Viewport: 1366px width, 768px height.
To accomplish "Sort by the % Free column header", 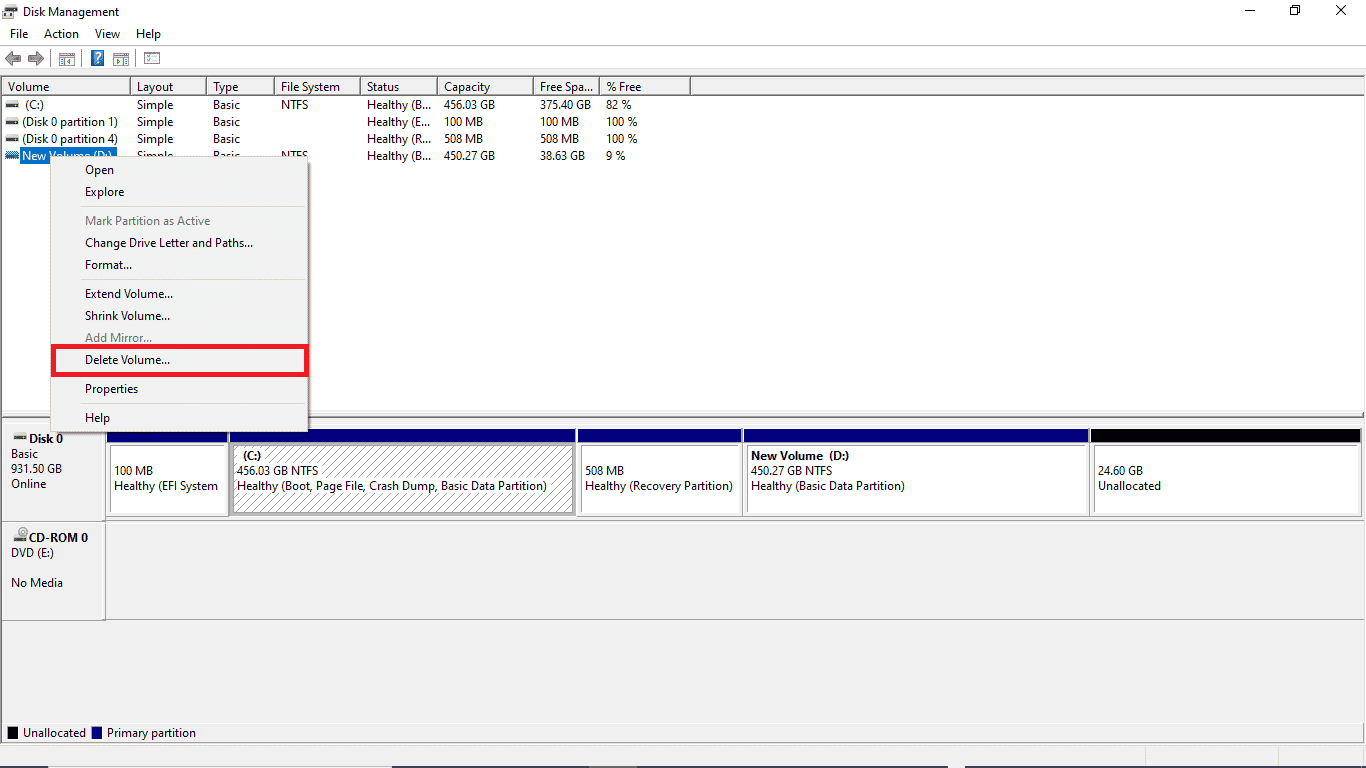I will [645, 87].
